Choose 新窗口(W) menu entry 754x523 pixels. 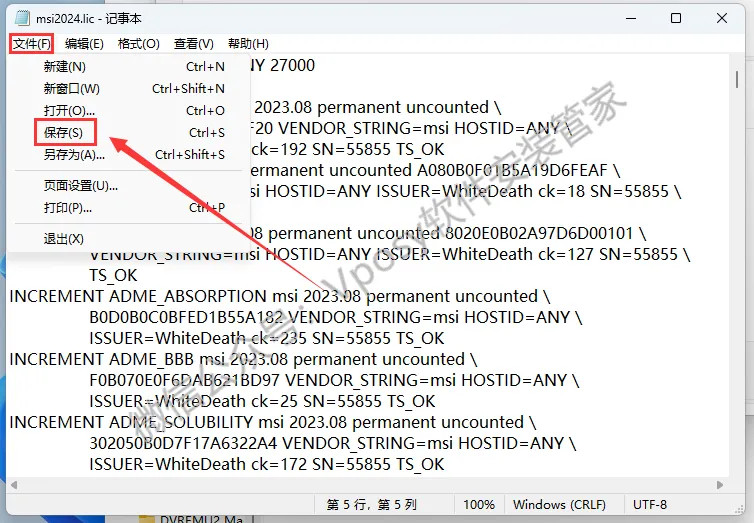coord(129,88)
